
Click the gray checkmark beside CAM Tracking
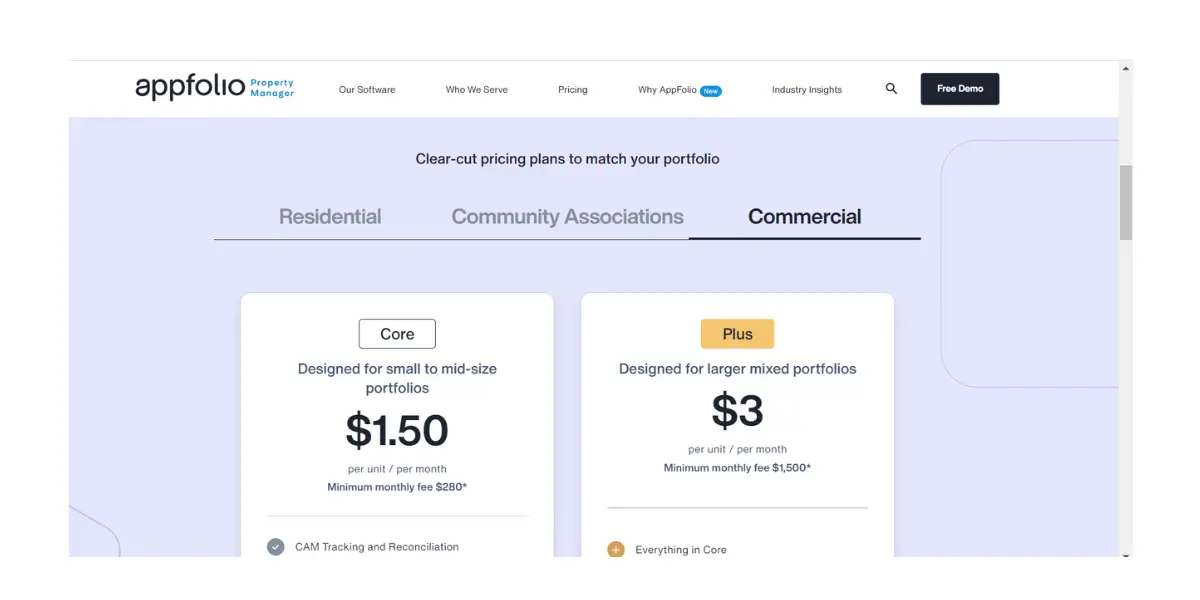[275, 547]
